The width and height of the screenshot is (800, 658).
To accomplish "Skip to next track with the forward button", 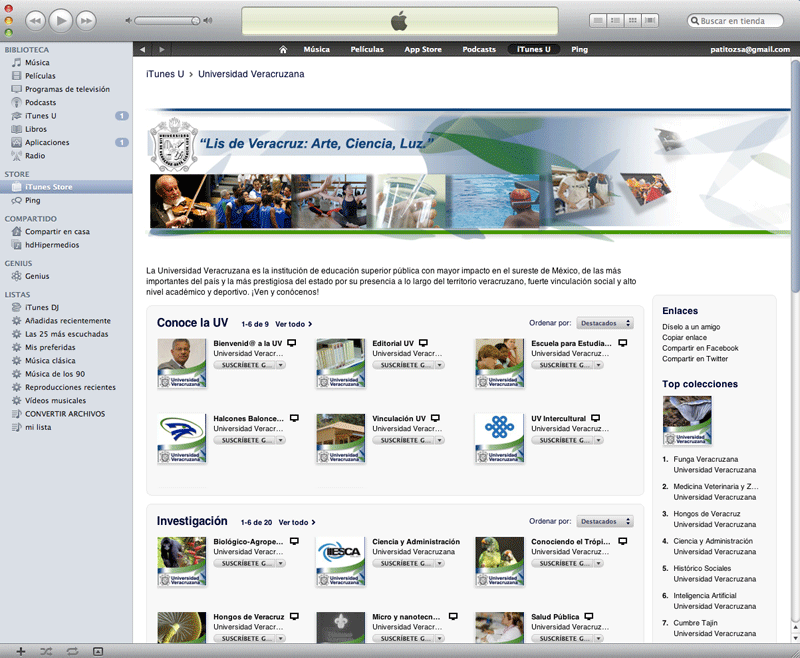I will pyautogui.click(x=86, y=20).
